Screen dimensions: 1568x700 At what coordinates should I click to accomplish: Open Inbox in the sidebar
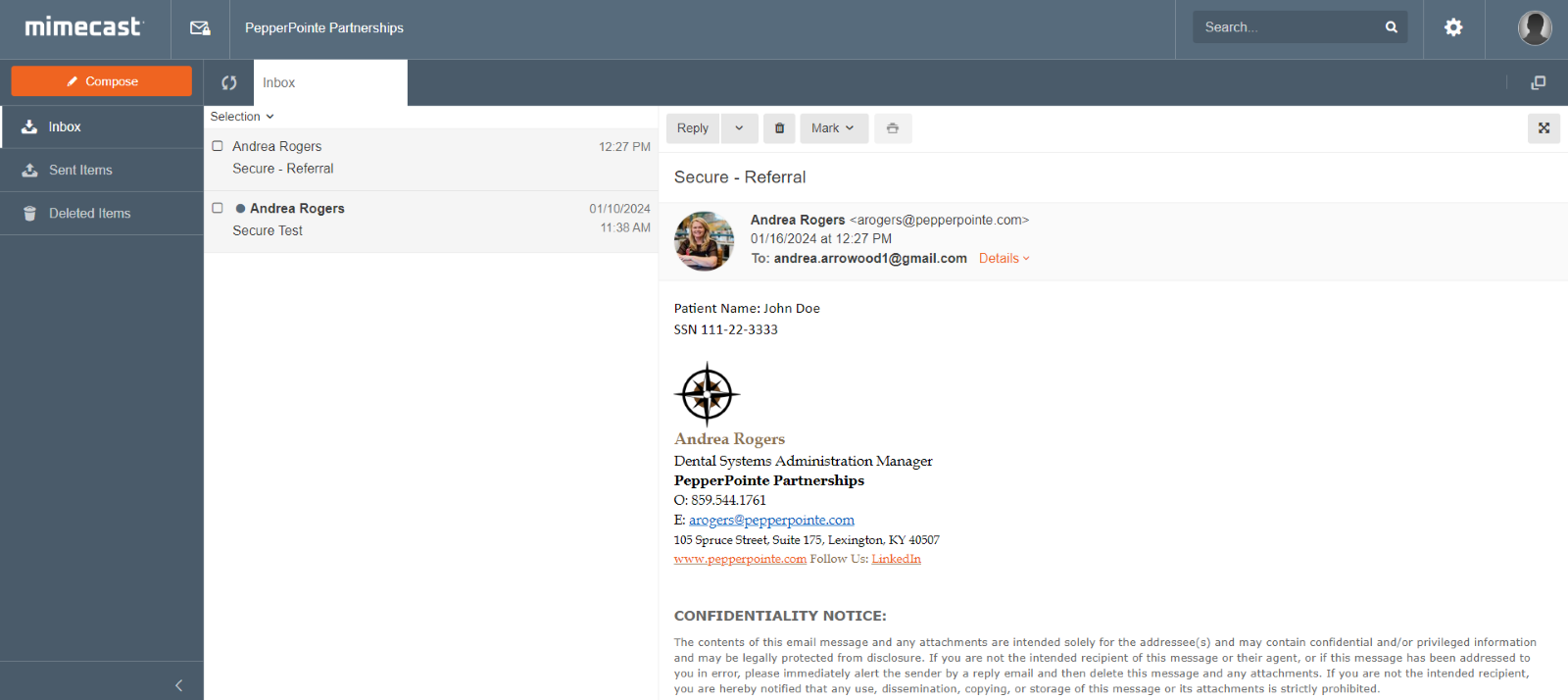(102, 126)
